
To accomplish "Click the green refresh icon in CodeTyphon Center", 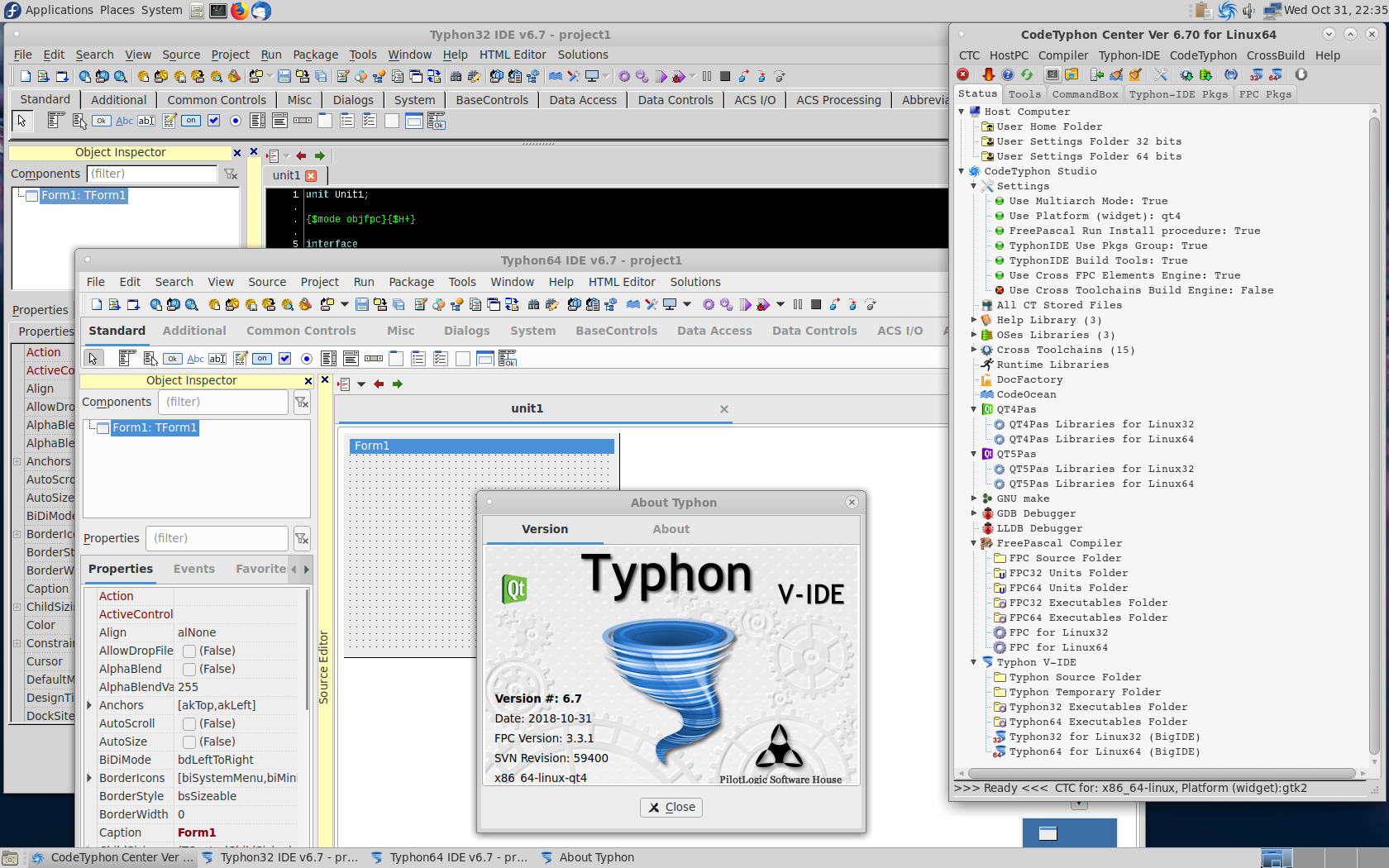I will click(1027, 74).
